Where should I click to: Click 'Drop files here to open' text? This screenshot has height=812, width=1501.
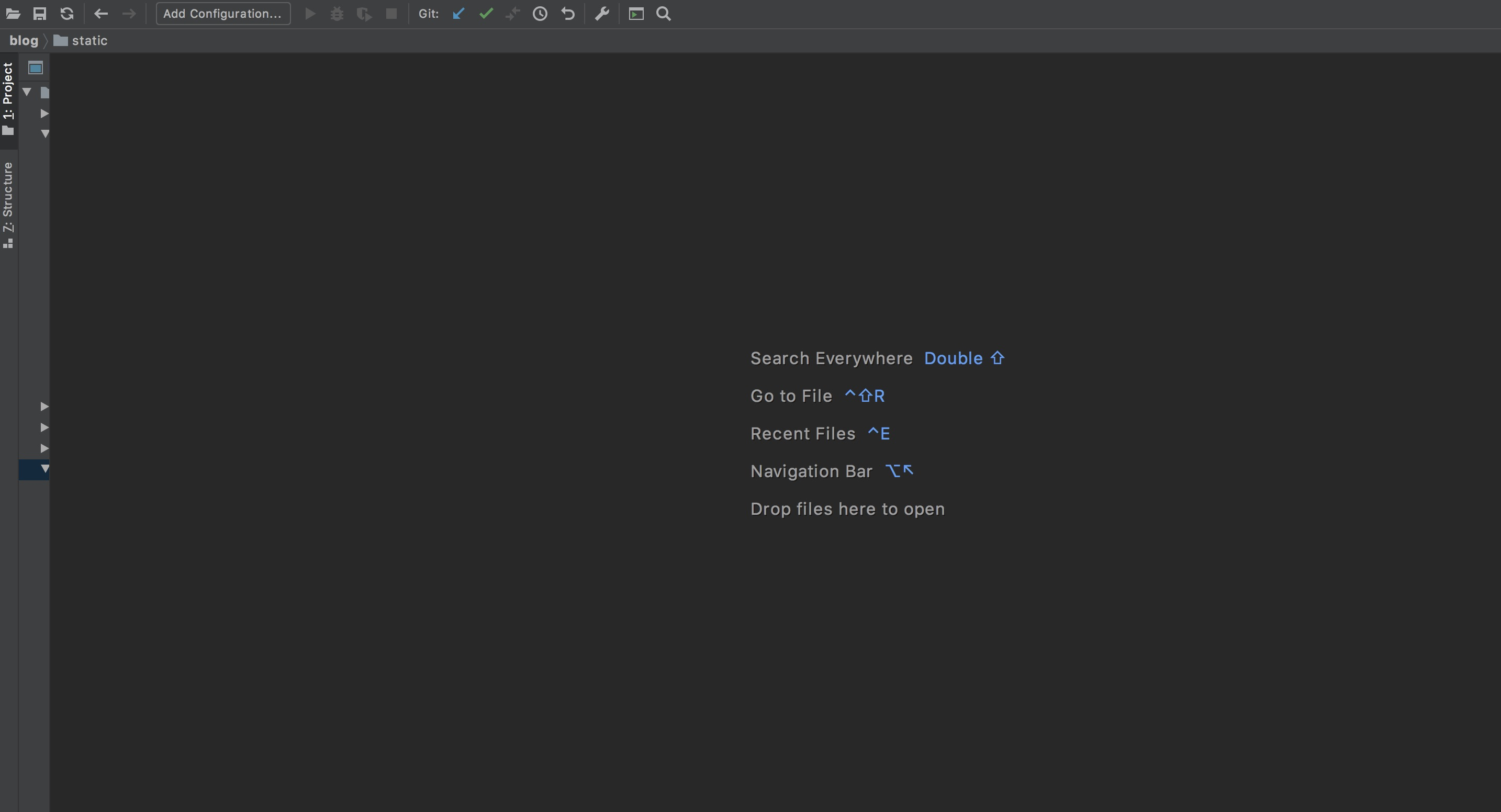click(848, 509)
